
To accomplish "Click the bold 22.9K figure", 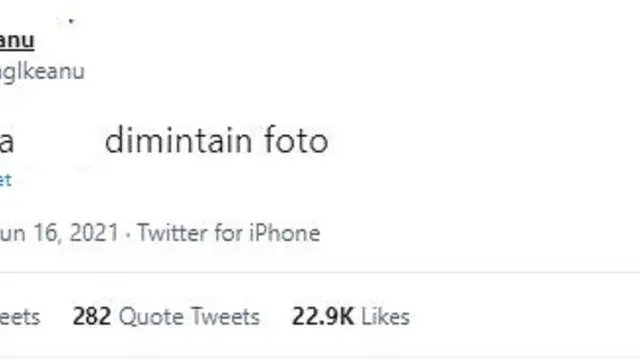I will pos(323,317).
